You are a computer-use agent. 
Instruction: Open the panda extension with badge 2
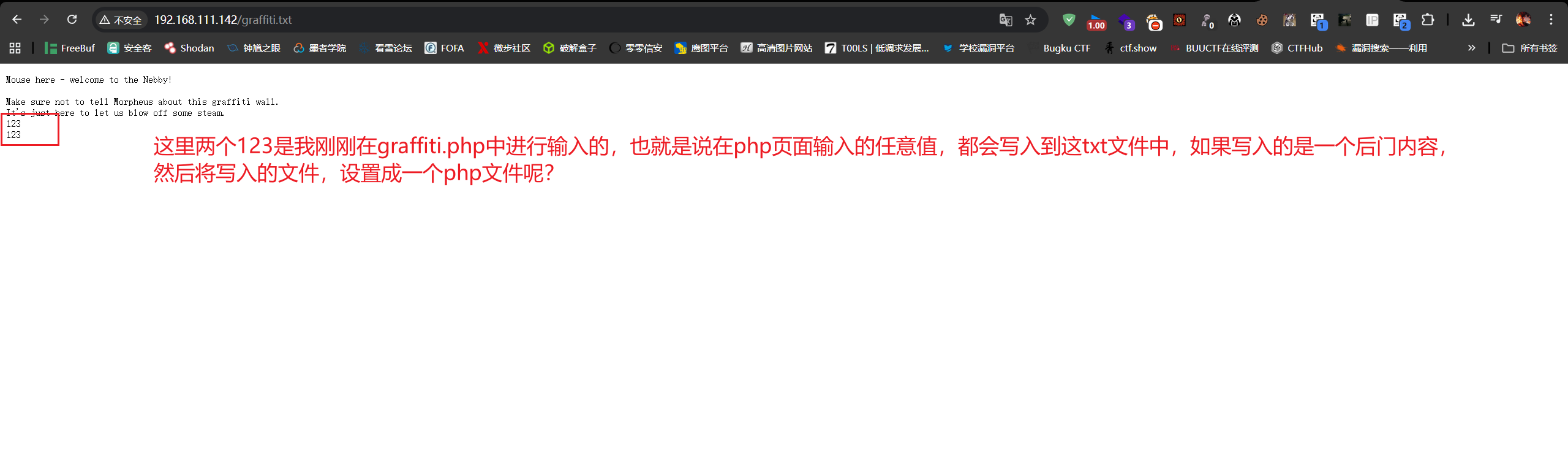click(x=1401, y=21)
